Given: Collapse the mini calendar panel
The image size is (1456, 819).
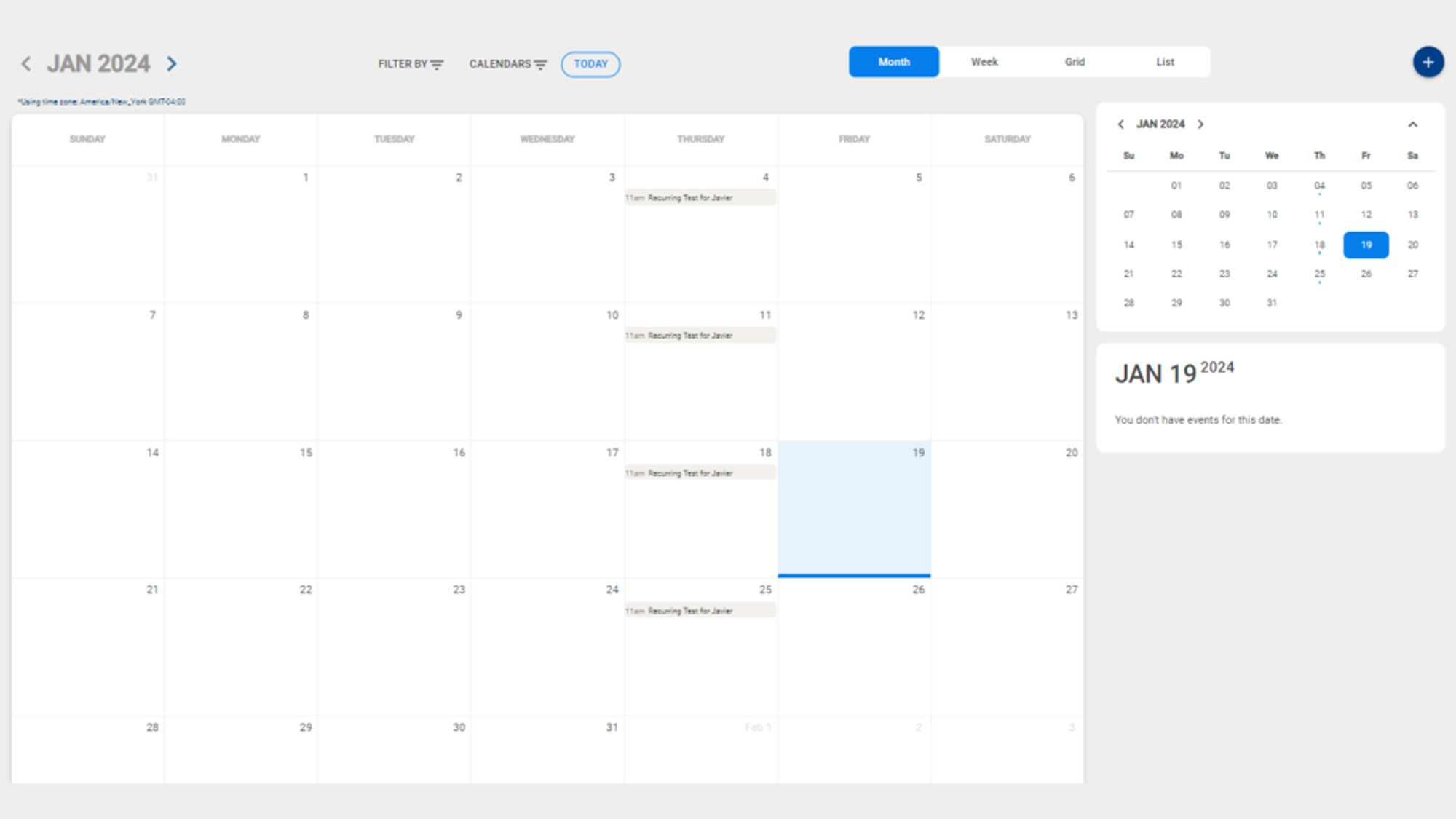Looking at the screenshot, I should [1412, 124].
